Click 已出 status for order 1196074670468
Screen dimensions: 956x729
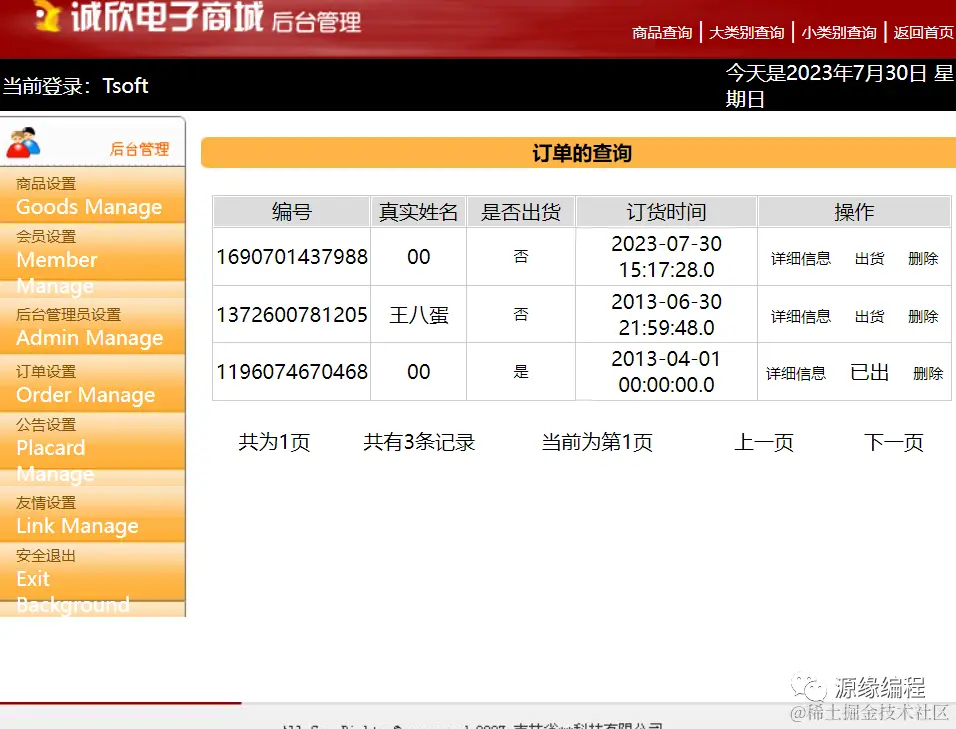(x=869, y=372)
